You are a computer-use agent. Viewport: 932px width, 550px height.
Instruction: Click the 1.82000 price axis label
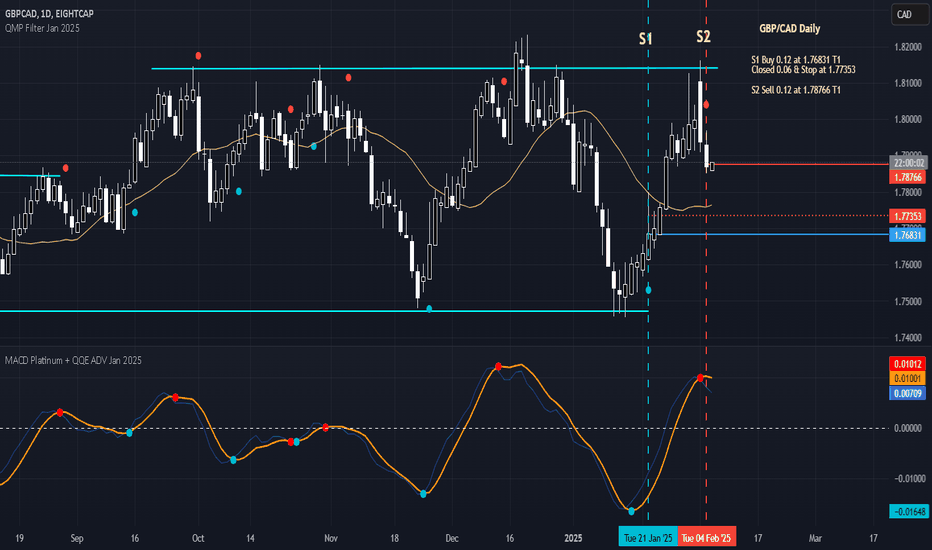908,47
